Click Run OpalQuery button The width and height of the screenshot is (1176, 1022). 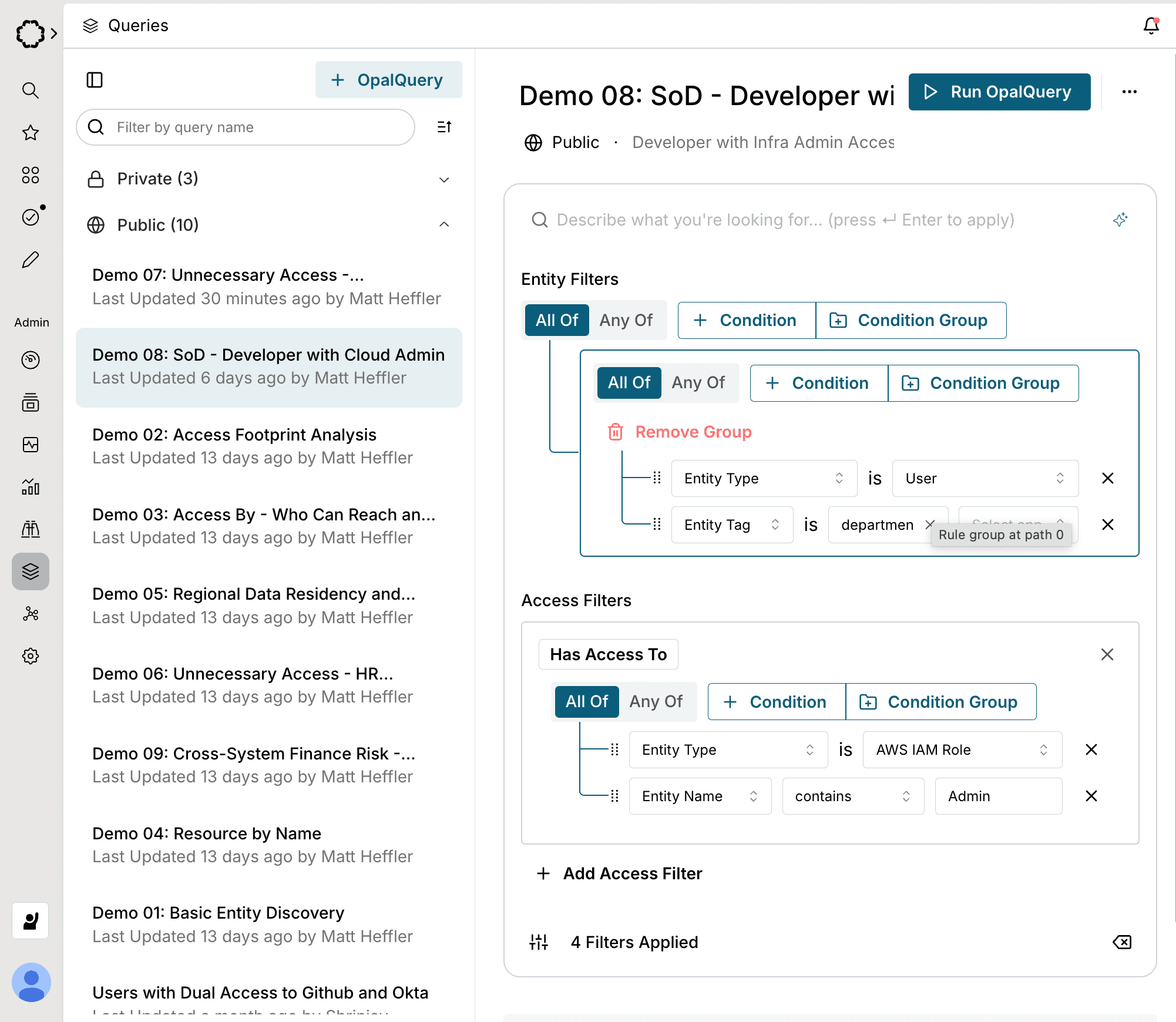[x=999, y=92]
